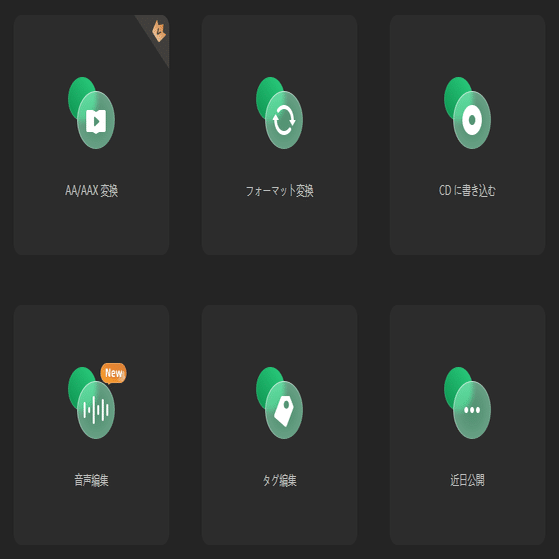Launch the CD に書き込む card
The width and height of the screenshot is (559, 559).
pyautogui.click(x=467, y=135)
